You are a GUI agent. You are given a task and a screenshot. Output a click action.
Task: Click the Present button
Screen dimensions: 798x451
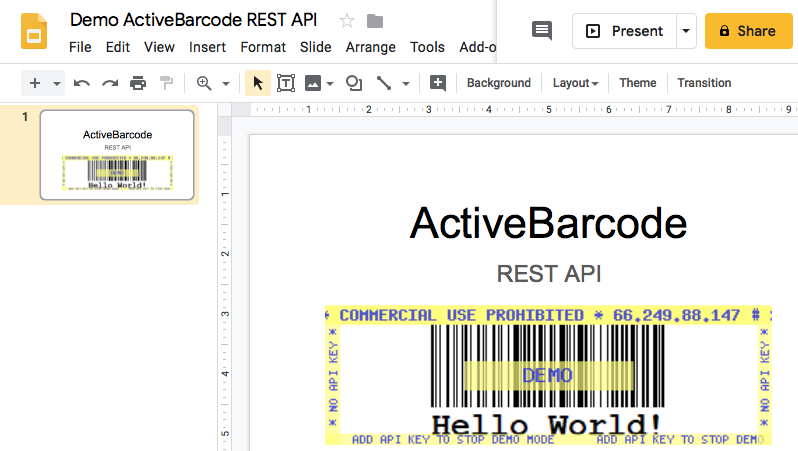(x=624, y=31)
